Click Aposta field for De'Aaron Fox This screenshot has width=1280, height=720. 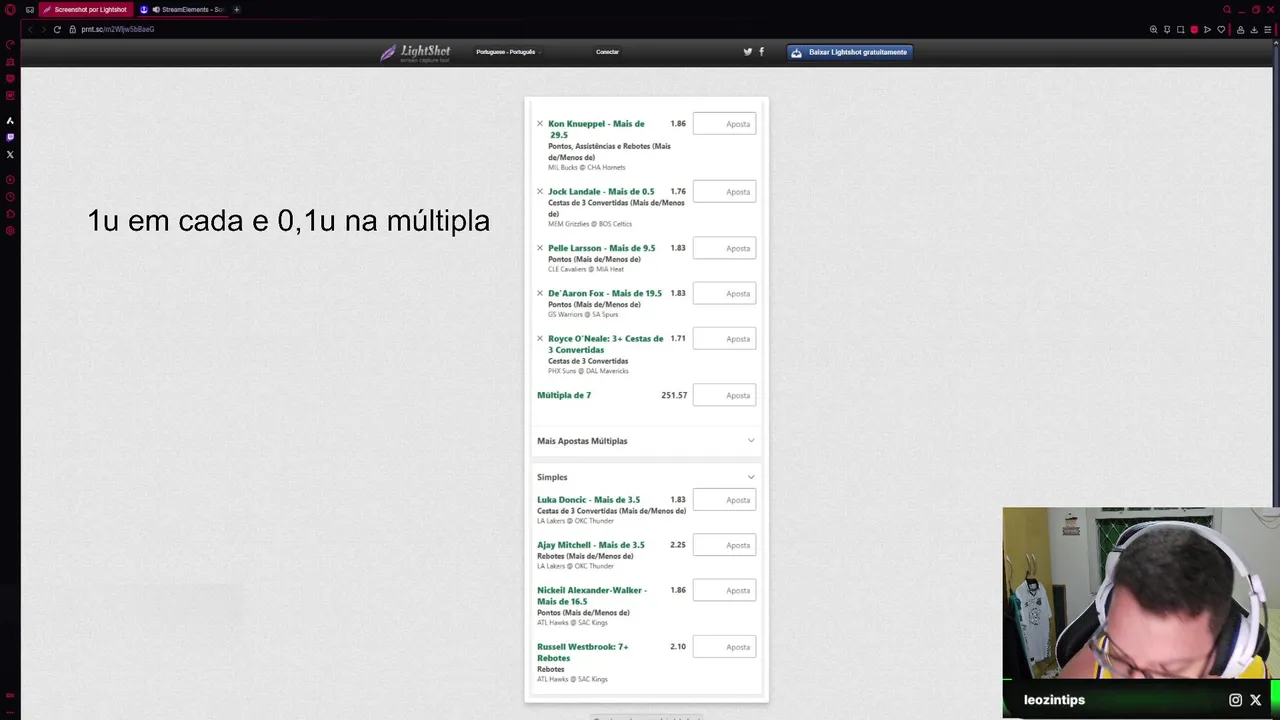click(724, 293)
